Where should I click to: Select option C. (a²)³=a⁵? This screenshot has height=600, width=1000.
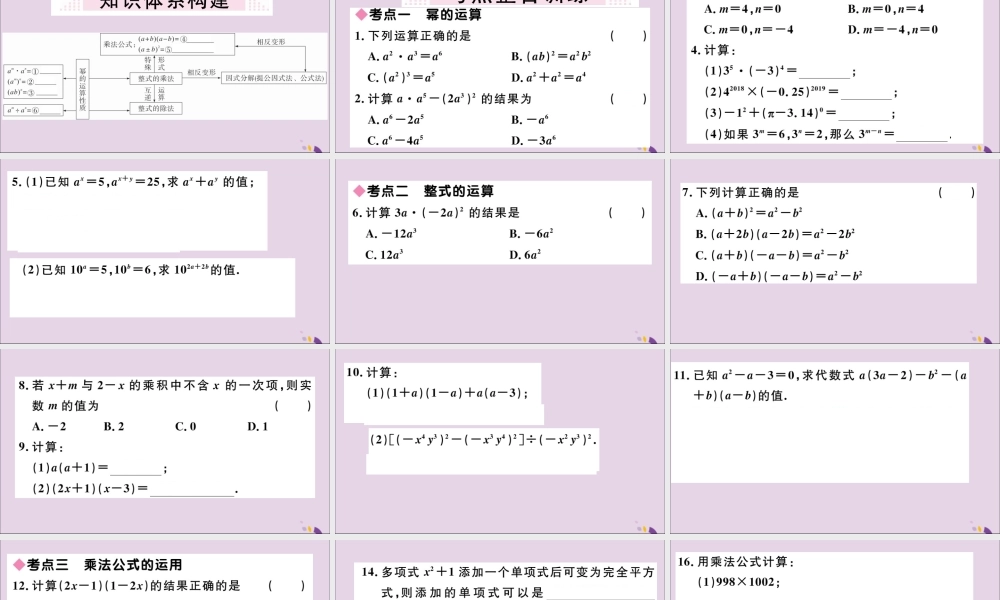click(x=401, y=77)
